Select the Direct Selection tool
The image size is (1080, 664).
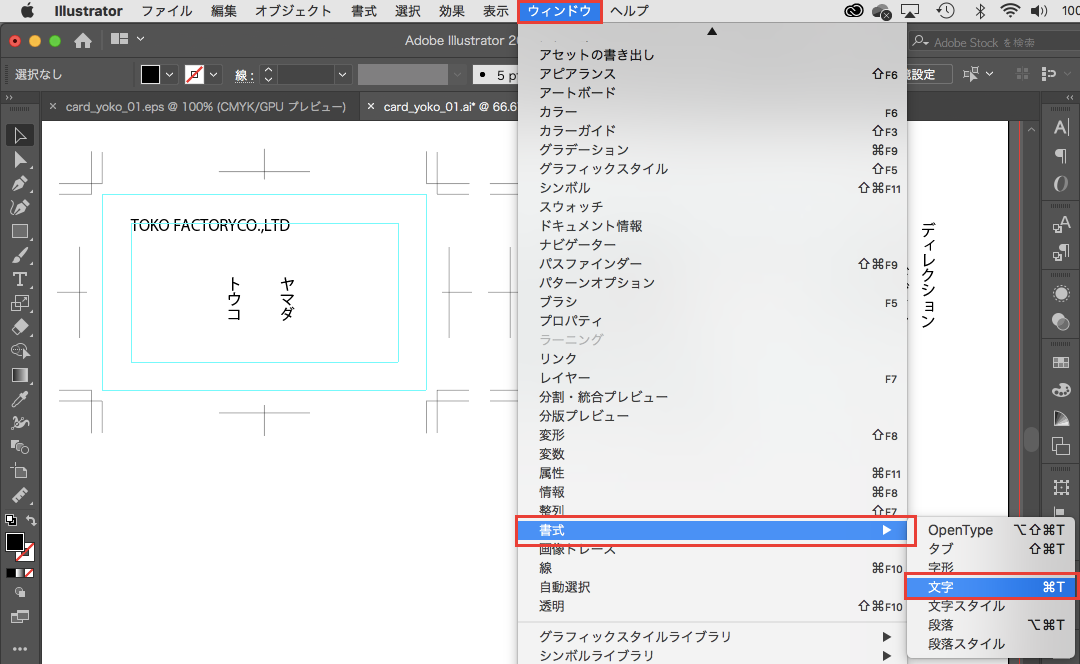pyautogui.click(x=19, y=160)
